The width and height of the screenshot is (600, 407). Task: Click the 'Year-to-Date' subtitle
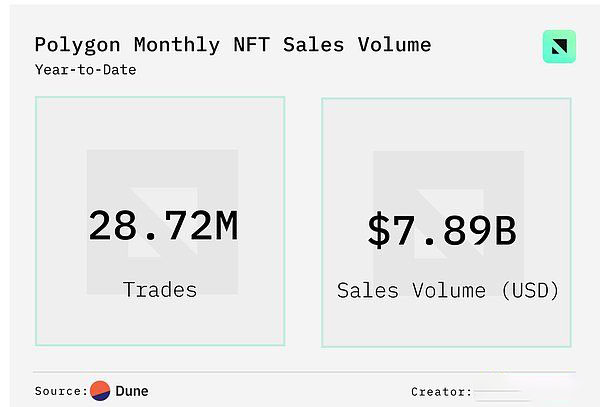point(85,70)
